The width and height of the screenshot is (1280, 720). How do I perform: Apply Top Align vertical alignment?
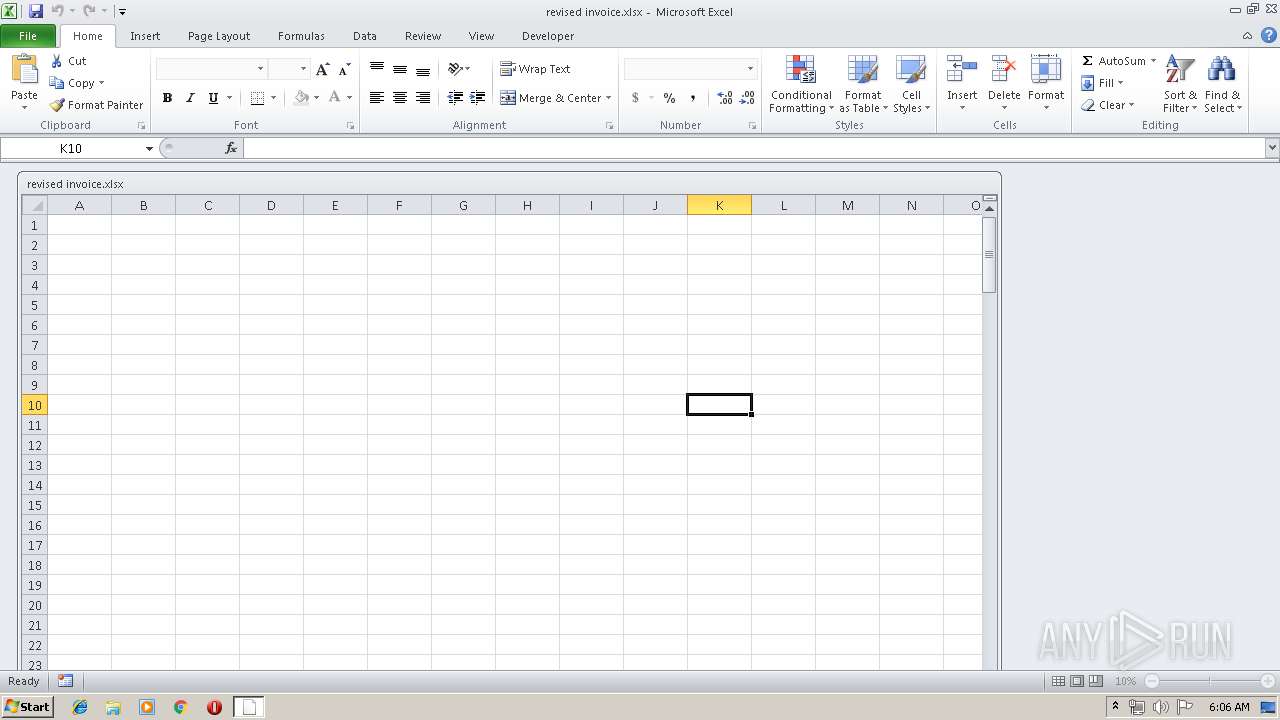click(x=377, y=69)
